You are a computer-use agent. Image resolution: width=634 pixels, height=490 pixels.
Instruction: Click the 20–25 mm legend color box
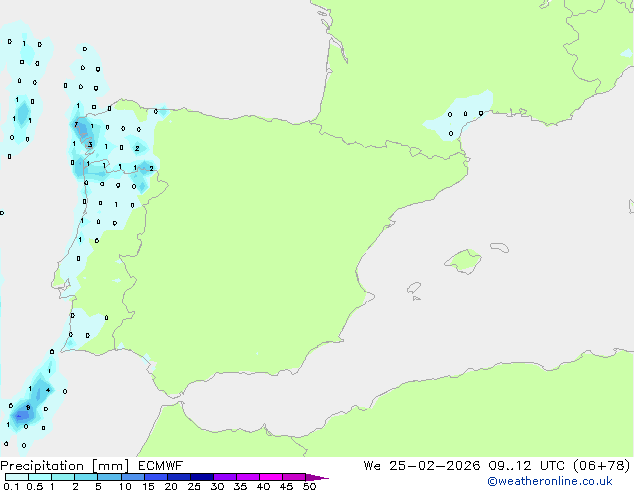178,477
